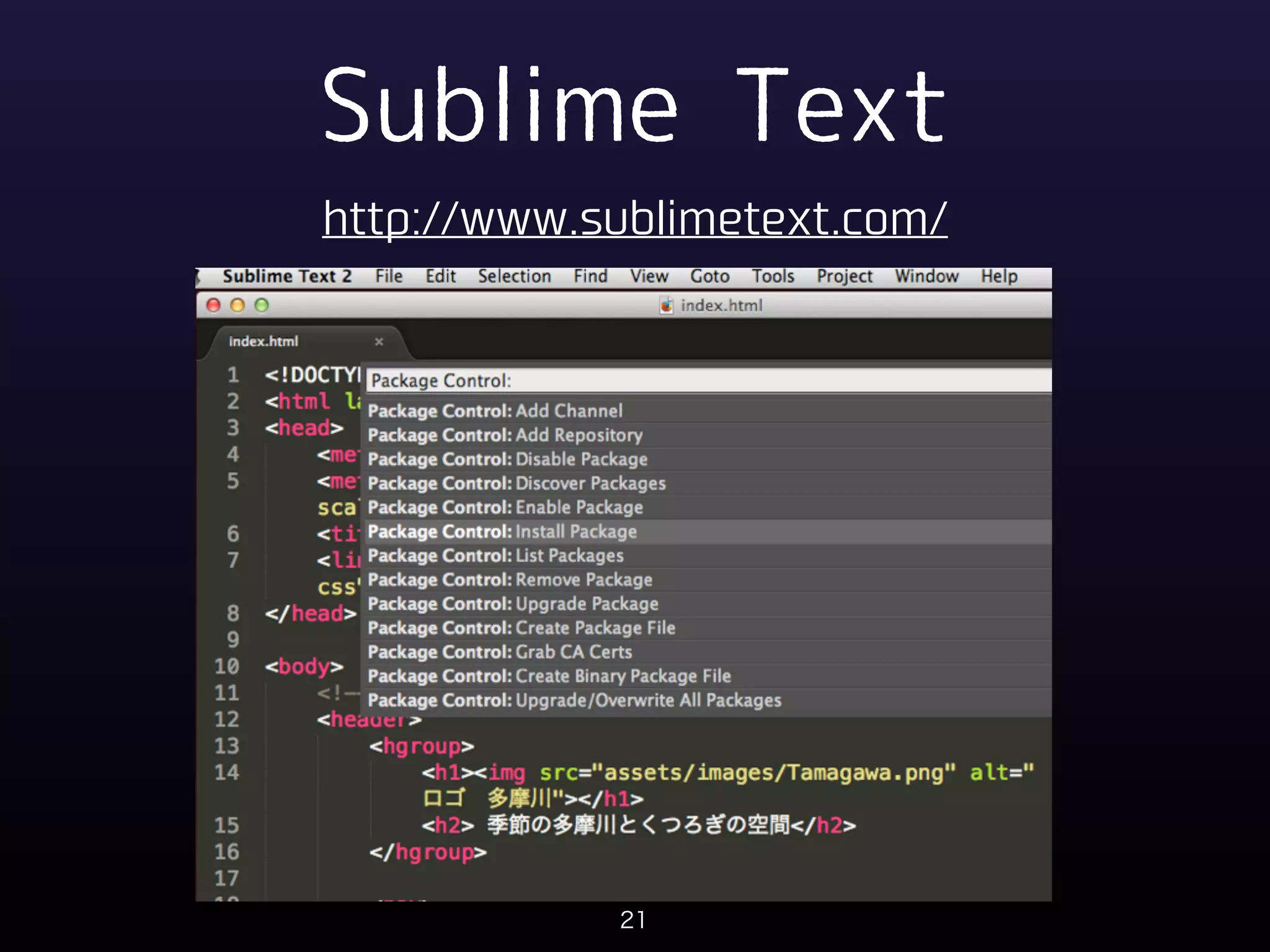Open the Edit menu
This screenshot has width=1270, height=952.
point(440,276)
